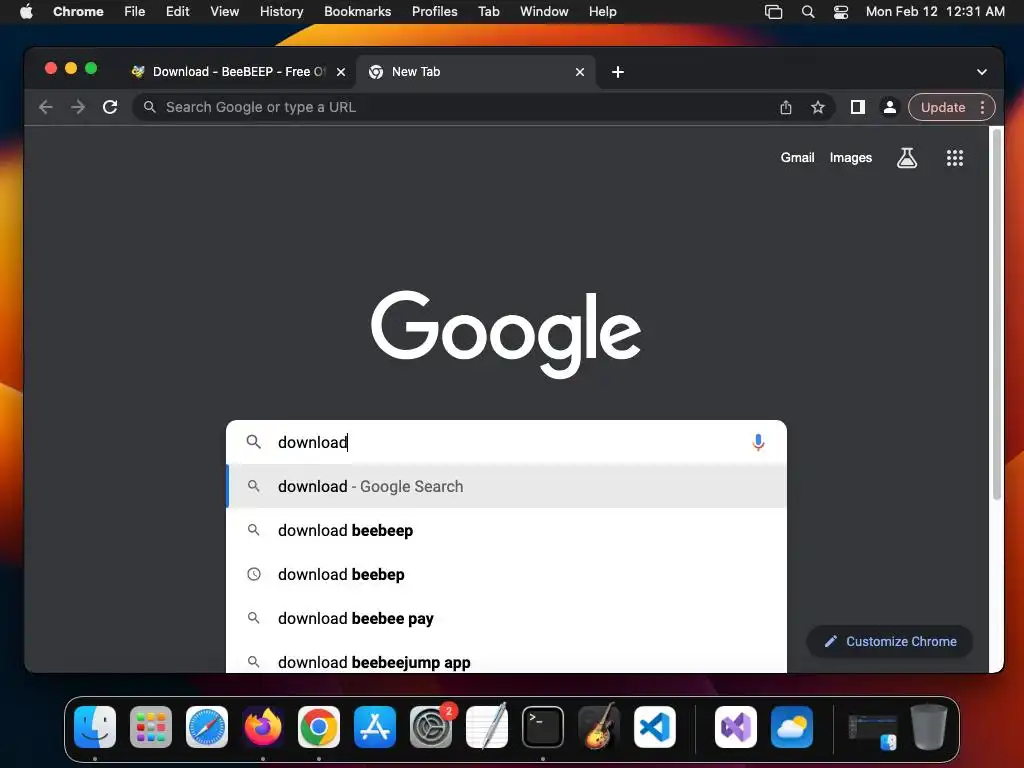Open Finder from the dock
1024x768 pixels.
[95, 727]
